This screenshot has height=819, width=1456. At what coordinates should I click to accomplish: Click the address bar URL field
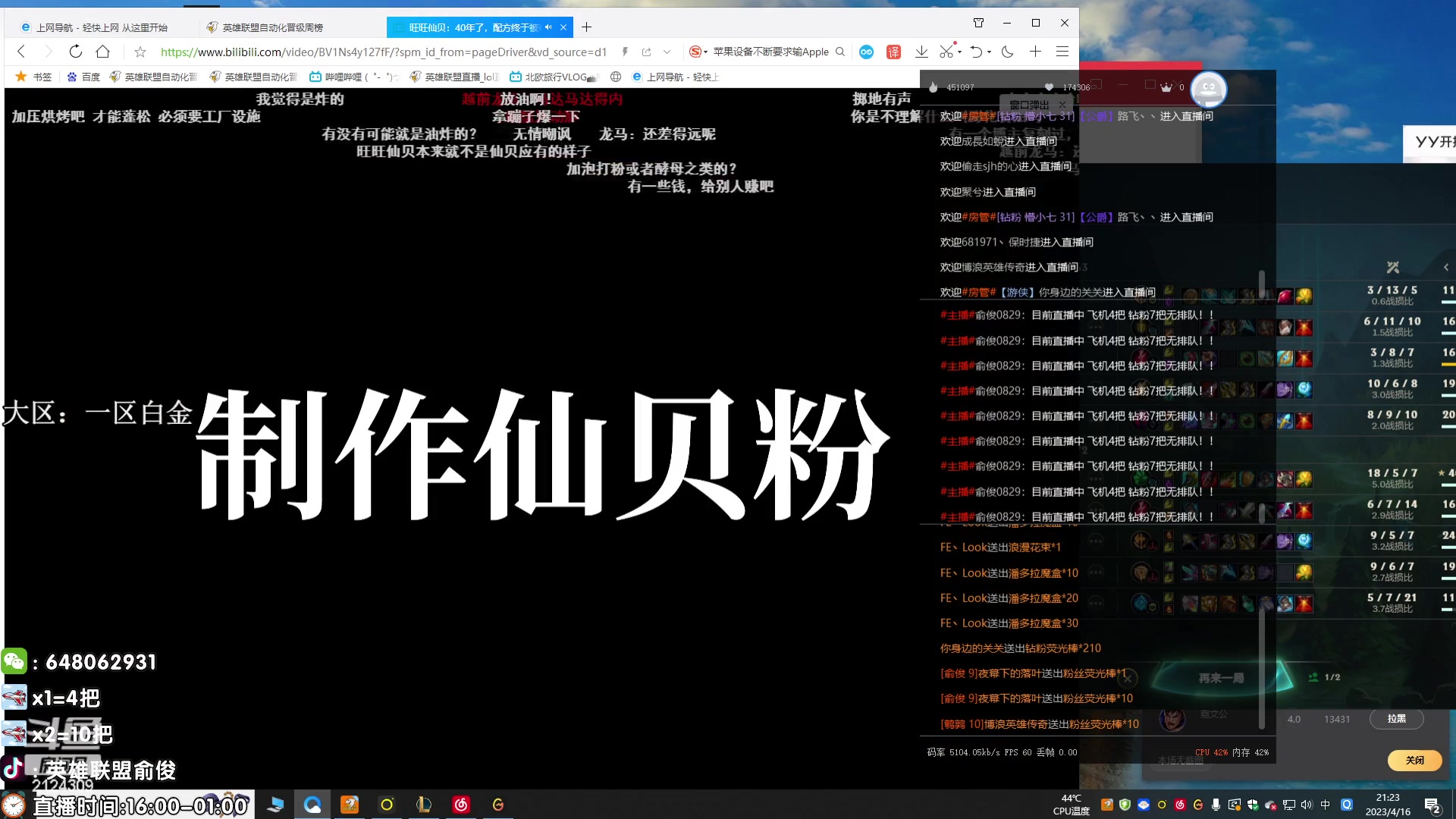point(384,52)
